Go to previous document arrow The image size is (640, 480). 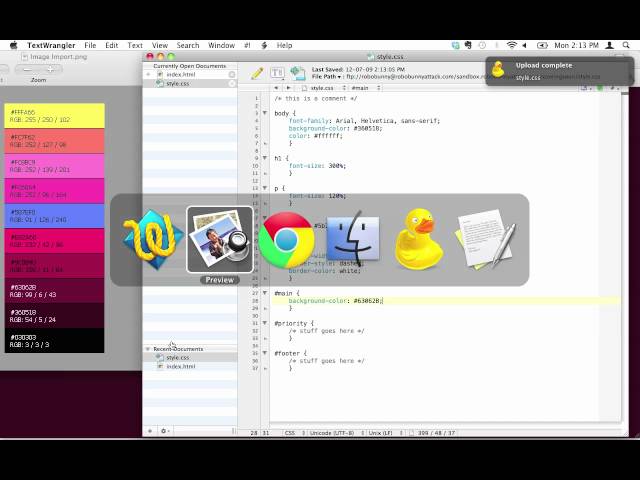pyautogui.click(x=276, y=88)
